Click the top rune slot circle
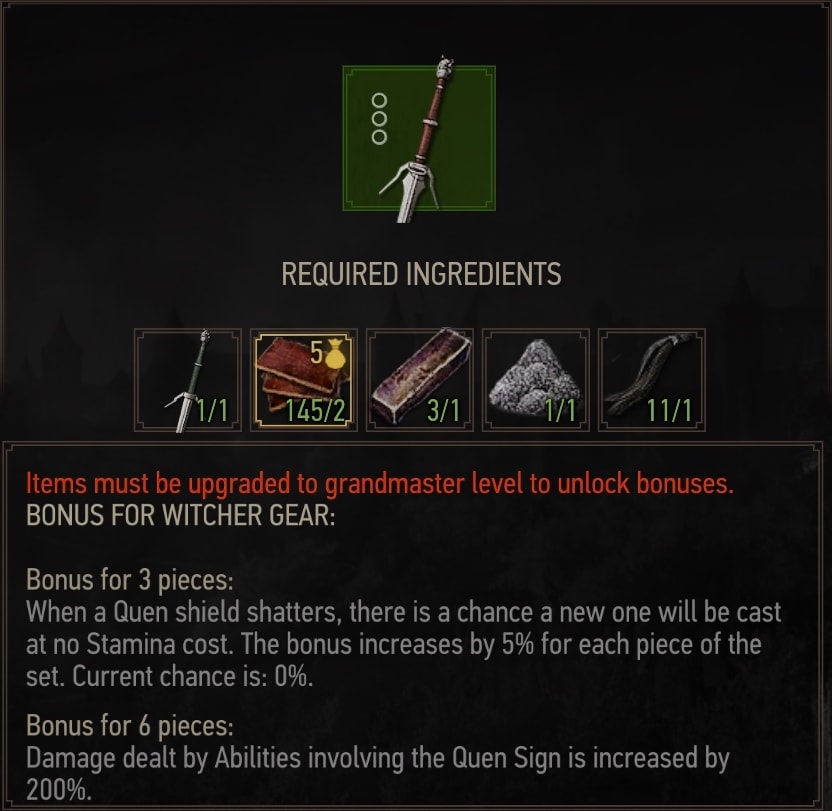 pyautogui.click(x=379, y=100)
